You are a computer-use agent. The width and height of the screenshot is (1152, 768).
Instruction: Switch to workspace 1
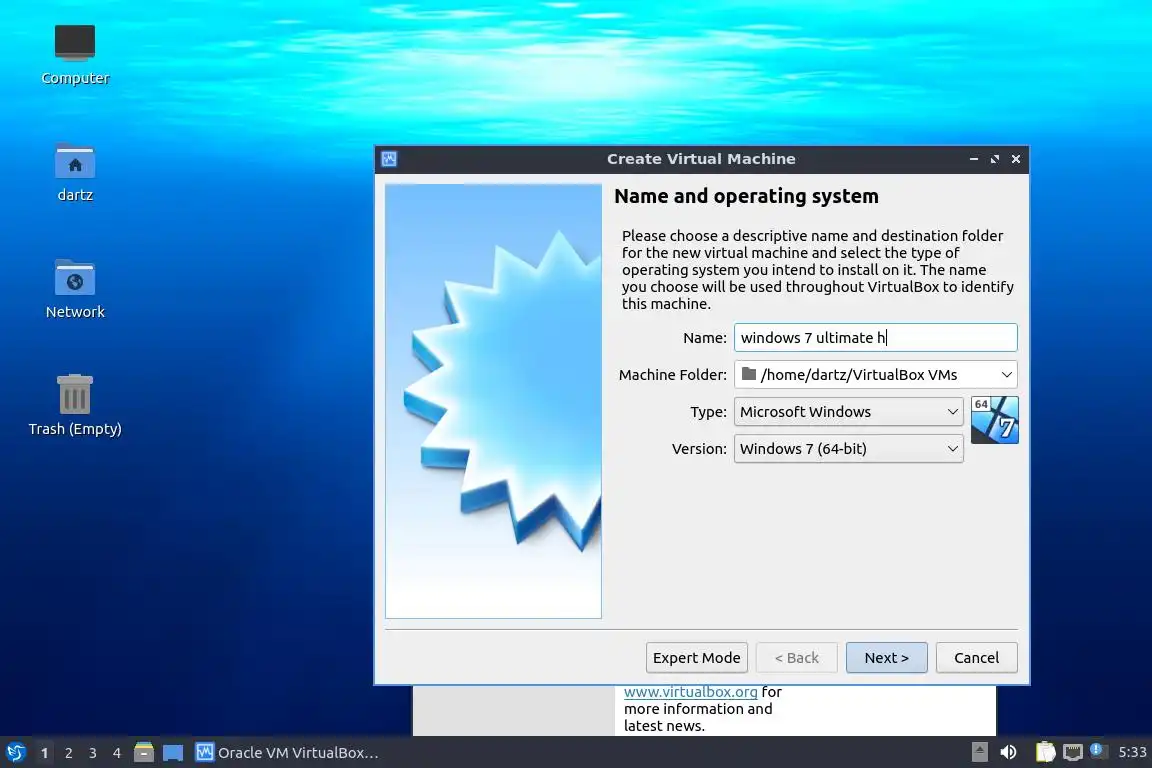45,753
